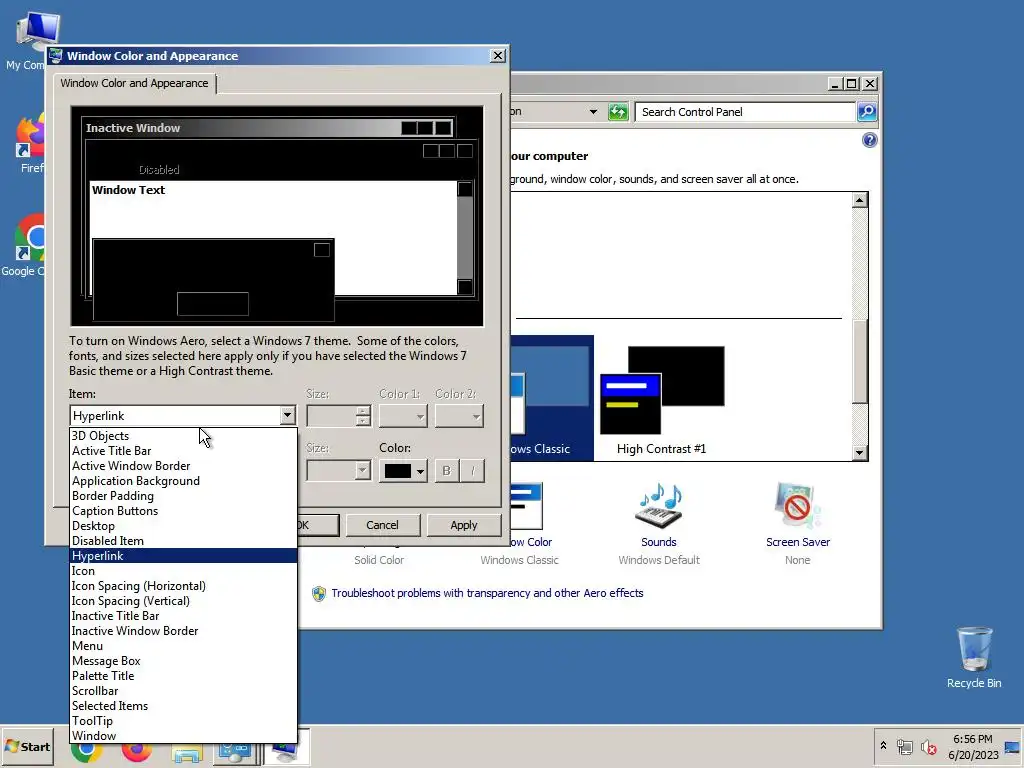This screenshot has width=1024, height=768.
Task: Pick 'Inactive Title Bar' from the list
Action: click(x=183, y=616)
